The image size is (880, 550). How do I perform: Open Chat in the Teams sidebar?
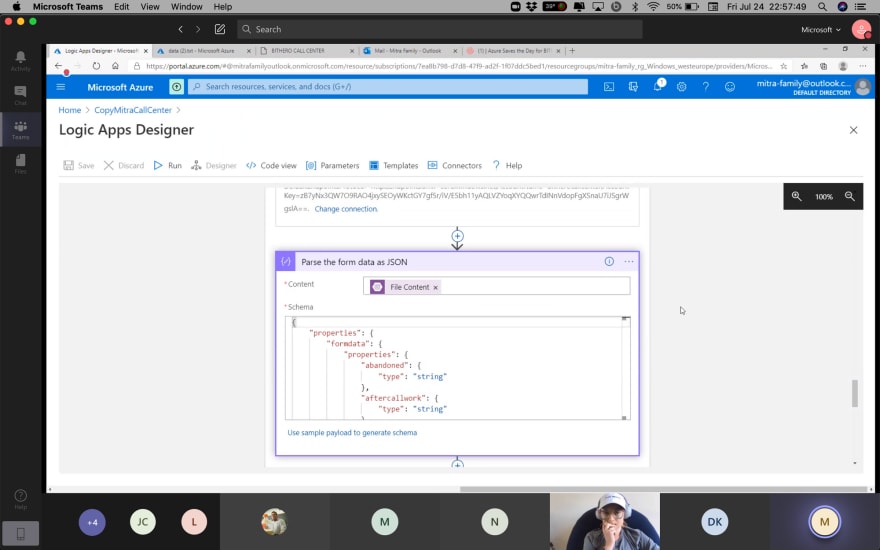[x=20, y=95]
